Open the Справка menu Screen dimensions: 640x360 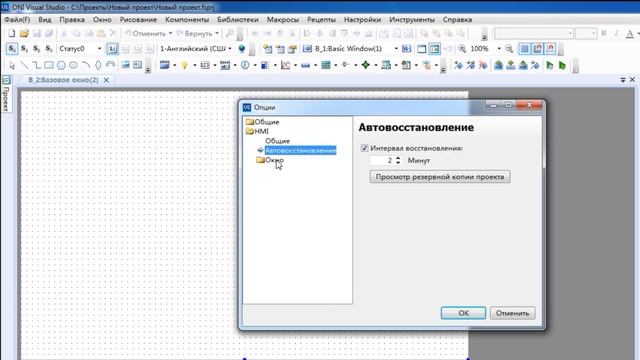click(458, 20)
